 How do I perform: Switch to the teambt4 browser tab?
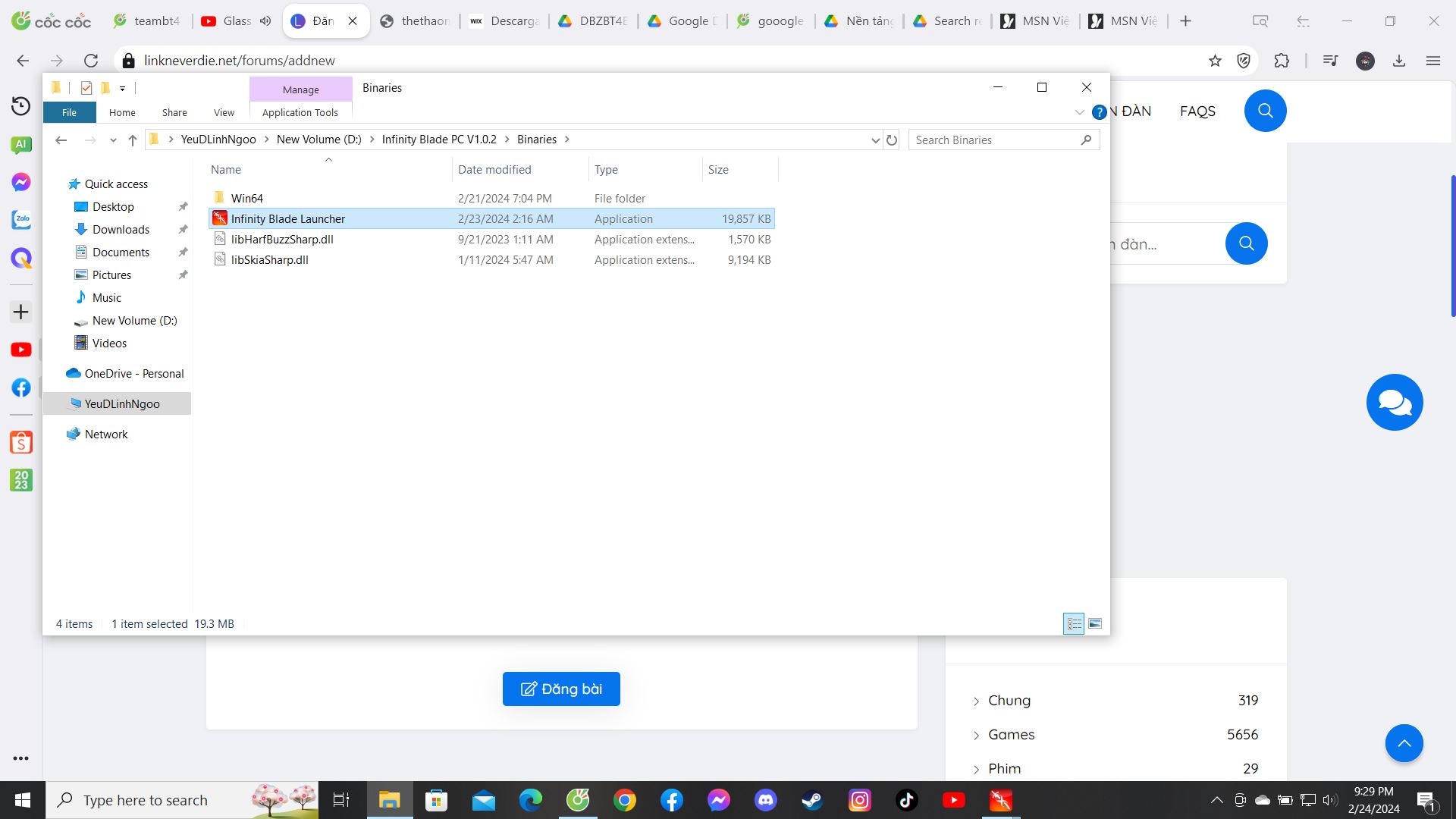[x=148, y=21]
